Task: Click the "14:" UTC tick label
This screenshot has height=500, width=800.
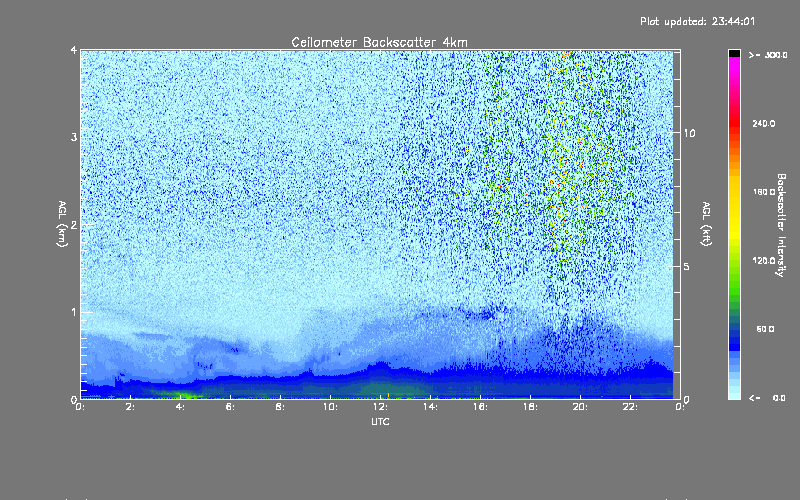Action: pyautogui.click(x=430, y=407)
